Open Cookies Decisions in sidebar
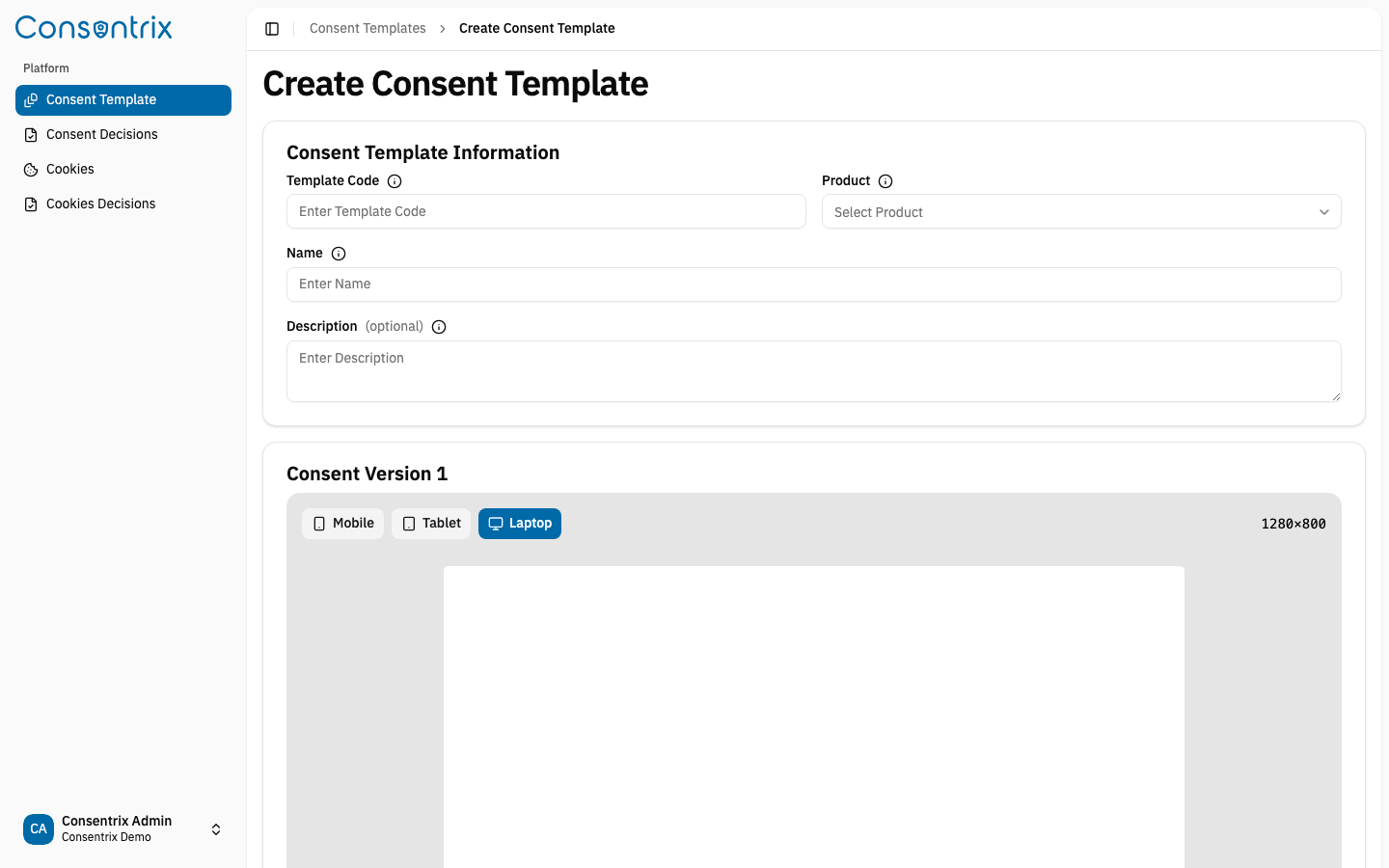Viewport: 1389px width, 868px height. (123, 204)
